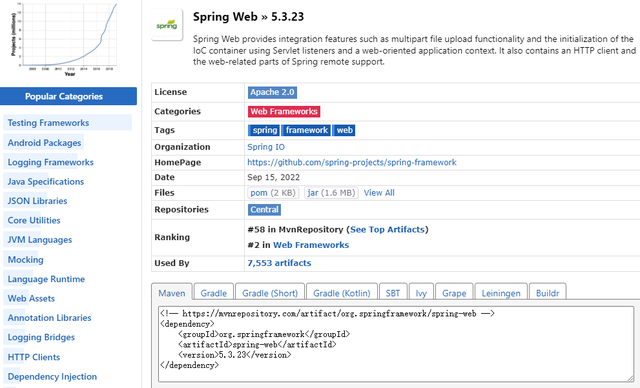This screenshot has width=640, height=388.
Task: Select the framework tag
Action: coord(306,130)
